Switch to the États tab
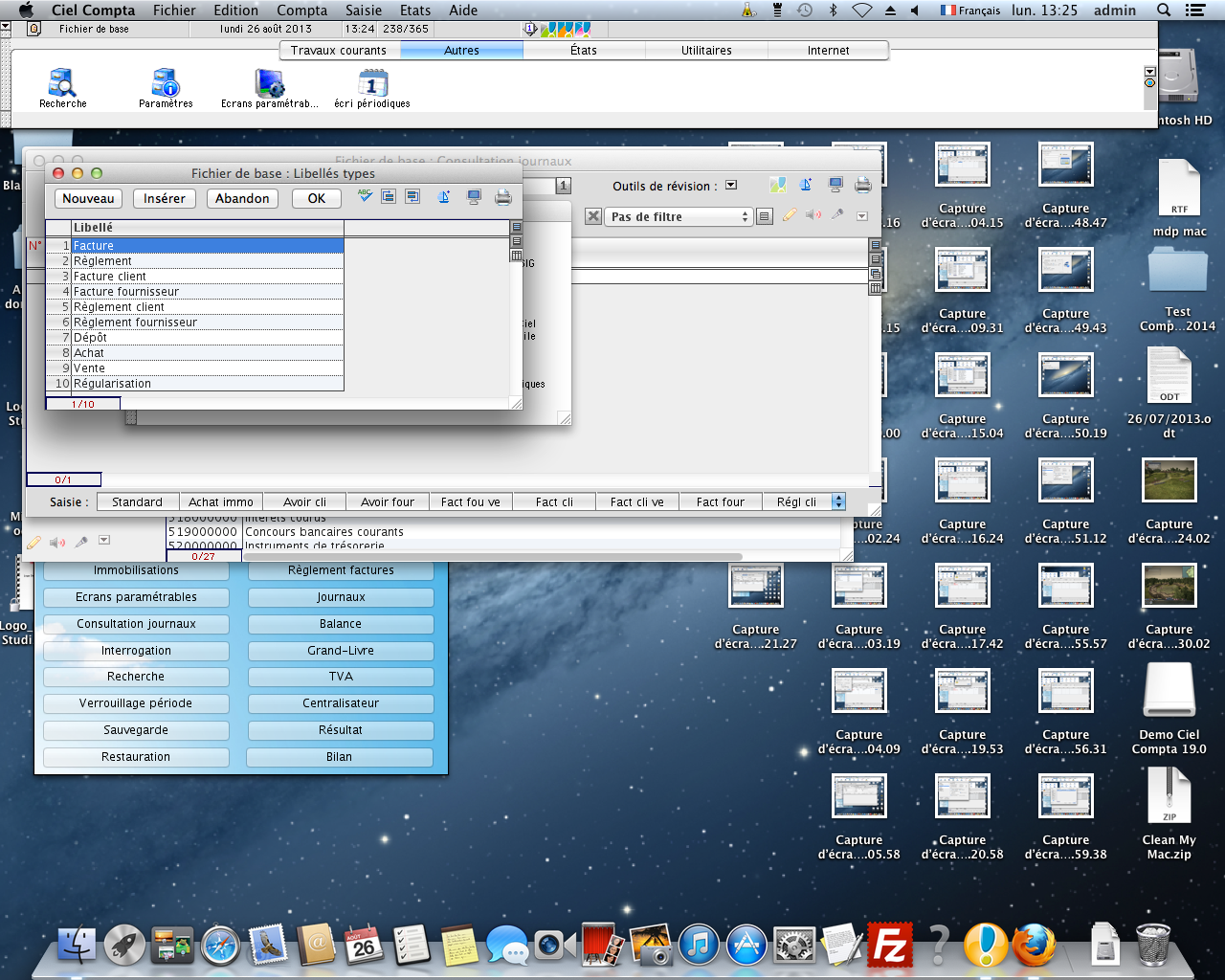1225x980 pixels. click(584, 50)
